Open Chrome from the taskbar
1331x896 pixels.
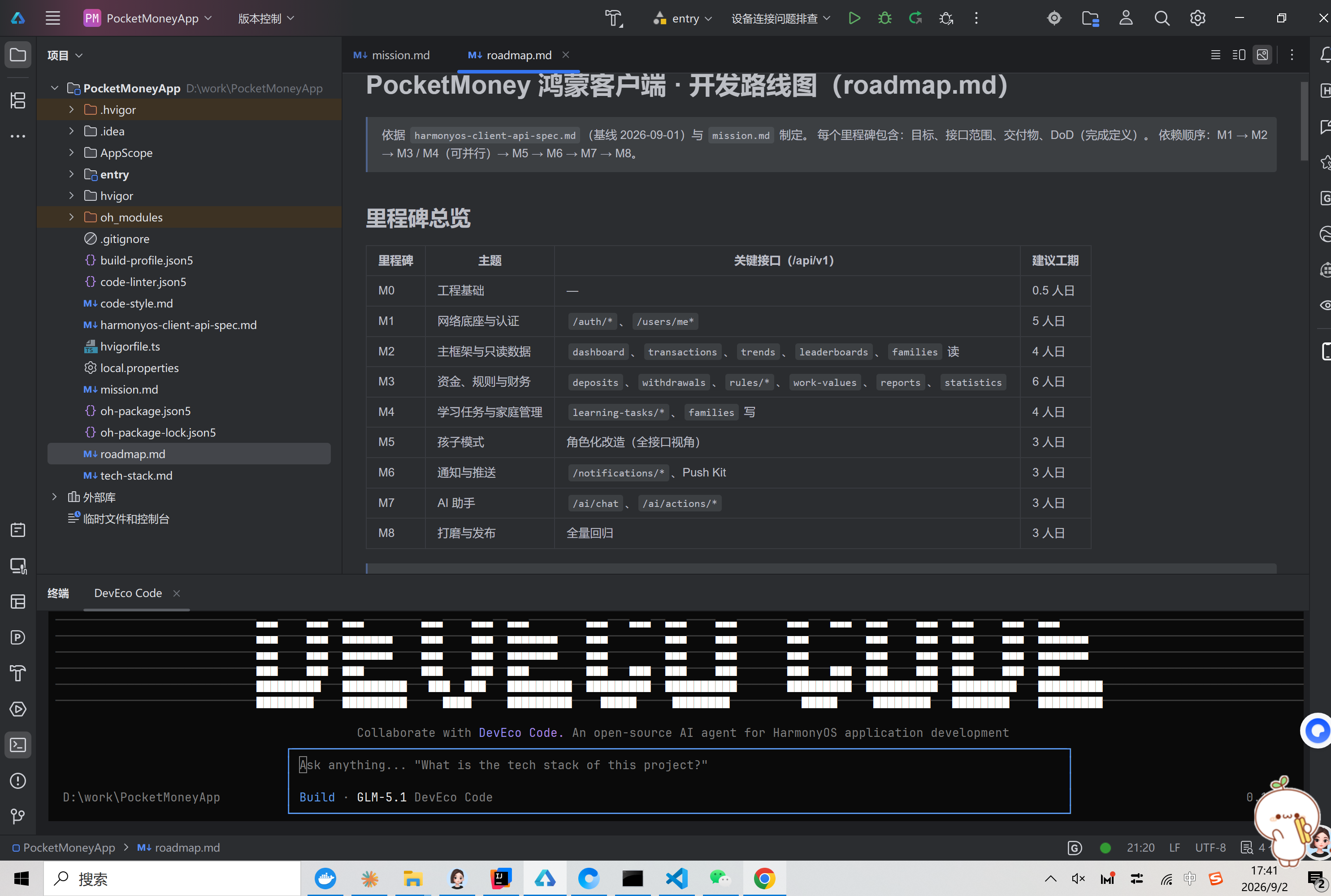point(764,879)
